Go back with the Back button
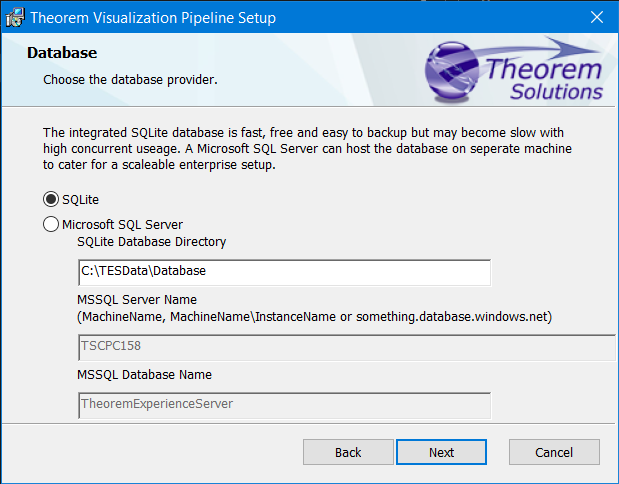 [x=348, y=452]
